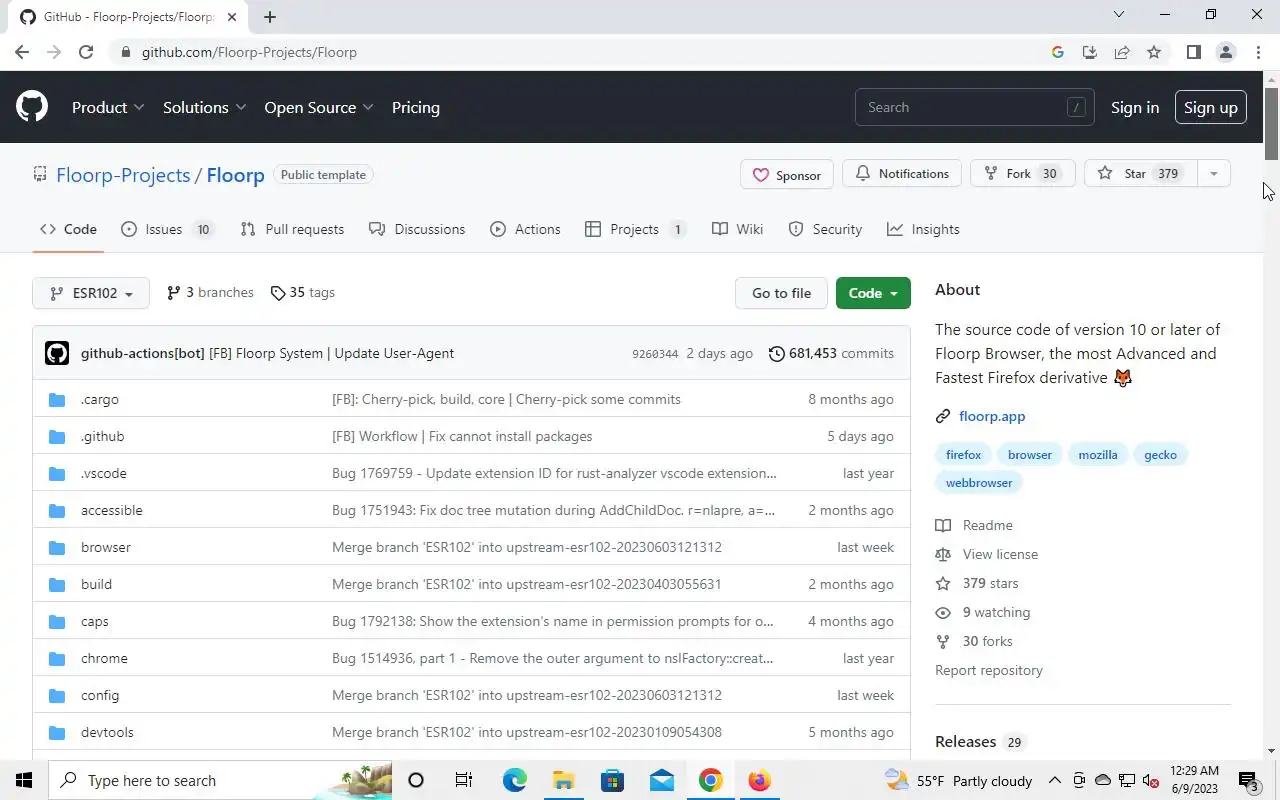Screen dimensions: 1280x800
Task: Click Pricing in the header
Action: point(415,107)
